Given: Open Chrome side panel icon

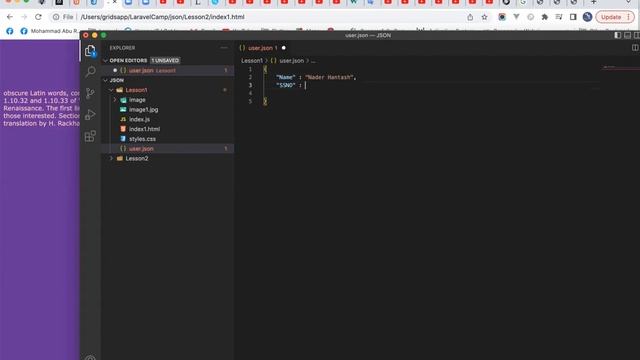Looking at the screenshot, I should click(x=573, y=17).
